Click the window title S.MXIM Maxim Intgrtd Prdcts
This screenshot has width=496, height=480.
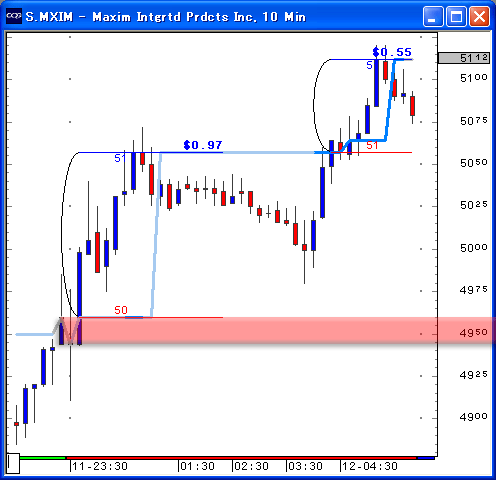click(x=166, y=16)
